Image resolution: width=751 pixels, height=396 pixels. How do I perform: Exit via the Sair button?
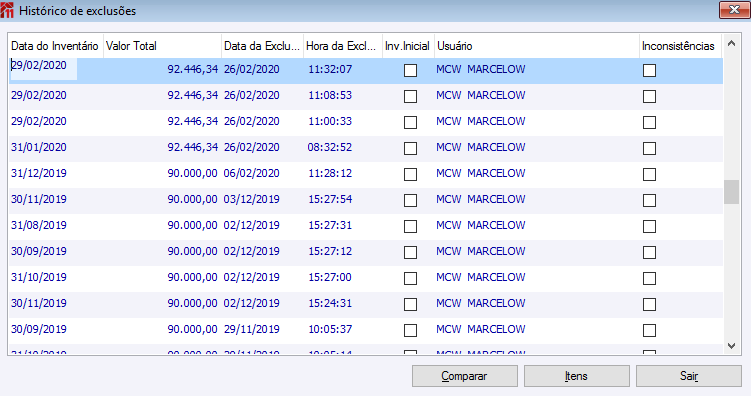point(688,376)
